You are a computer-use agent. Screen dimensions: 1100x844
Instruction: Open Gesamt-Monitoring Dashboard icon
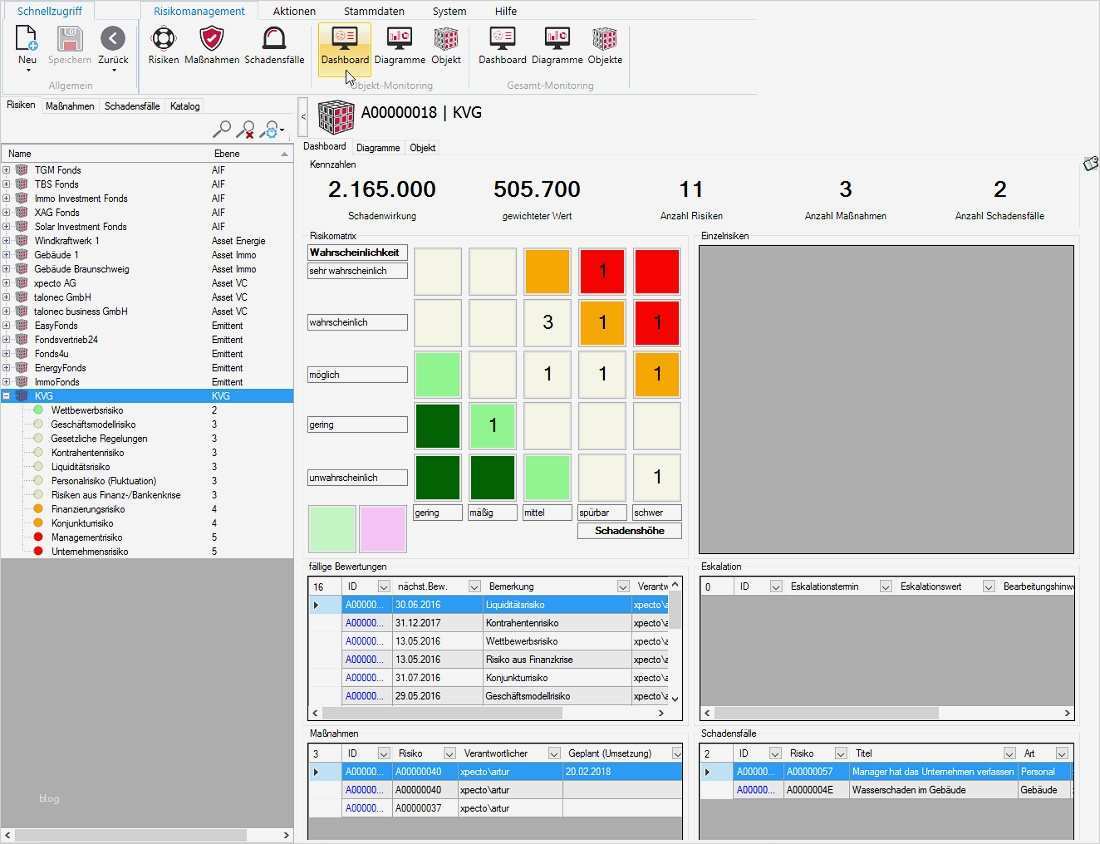click(x=502, y=39)
